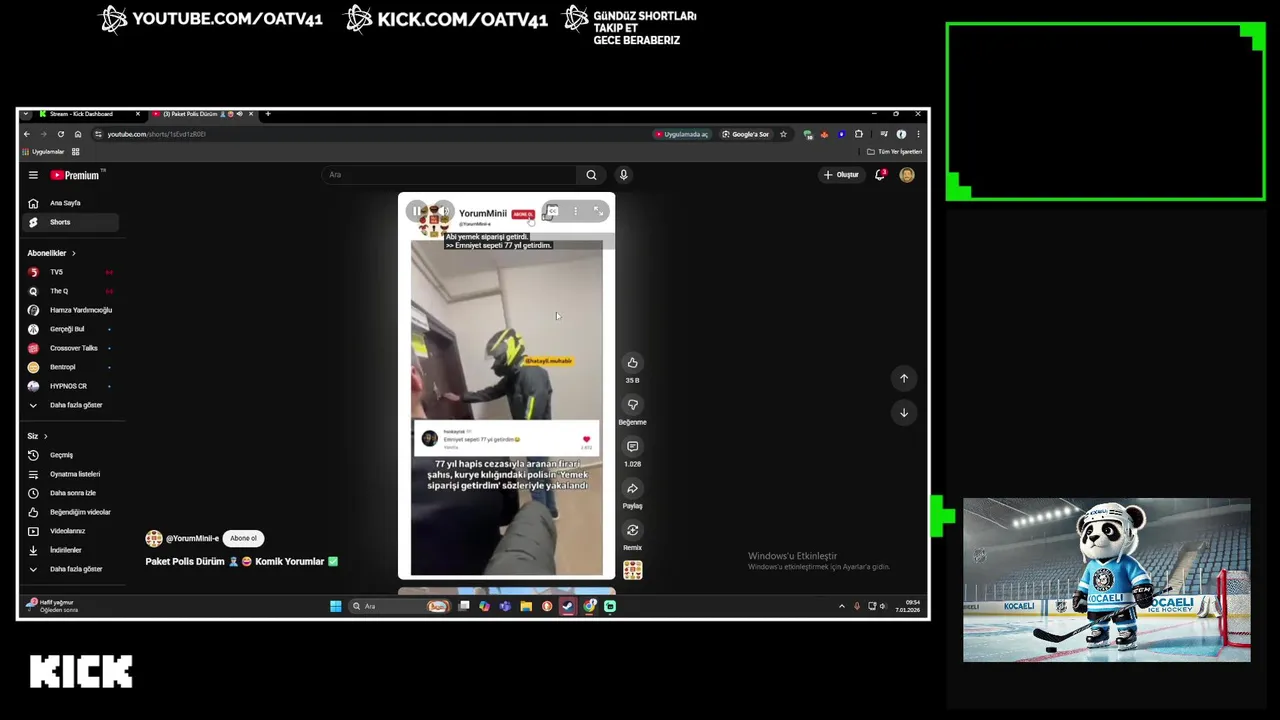Open TV5 subscription channel
Screen dimensions: 1280x720
click(x=71, y=272)
